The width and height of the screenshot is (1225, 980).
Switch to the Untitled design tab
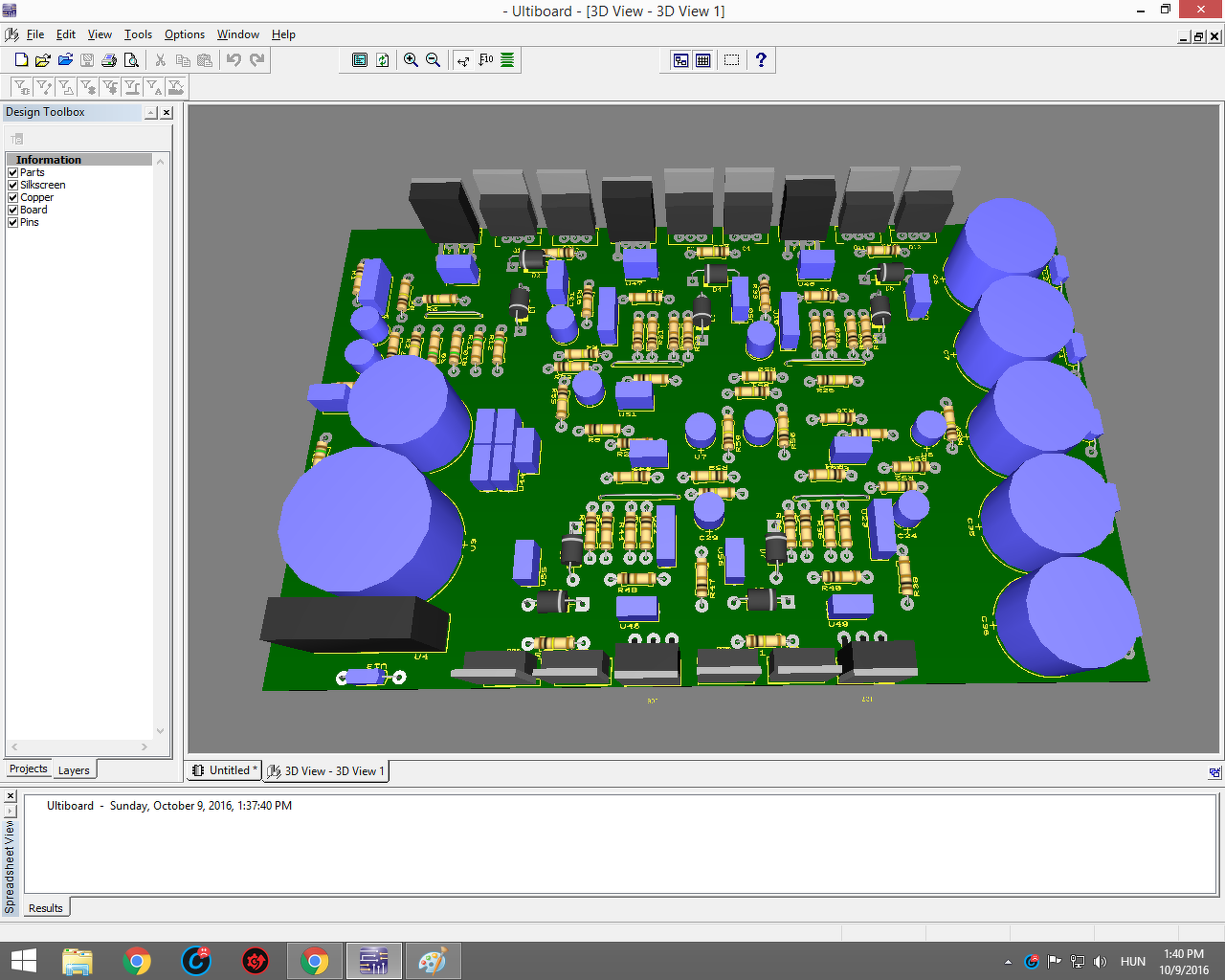(x=224, y=770)
